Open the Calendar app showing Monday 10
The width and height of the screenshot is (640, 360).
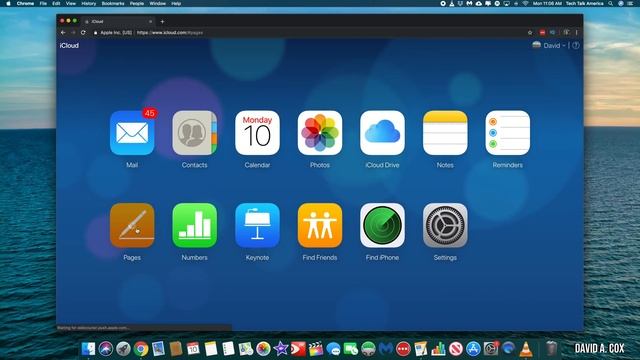tap(257, 133)
